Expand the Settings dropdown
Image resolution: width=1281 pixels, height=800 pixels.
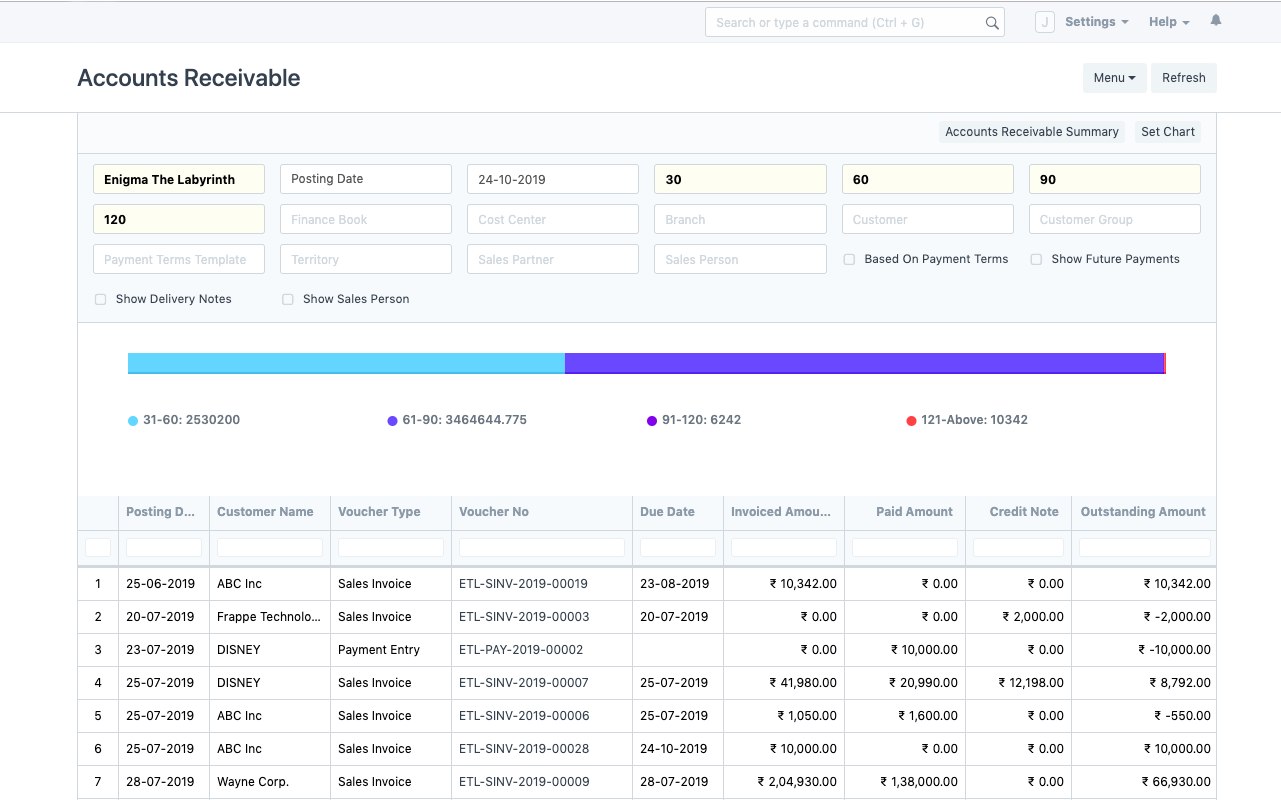(x=1096, y=22)
